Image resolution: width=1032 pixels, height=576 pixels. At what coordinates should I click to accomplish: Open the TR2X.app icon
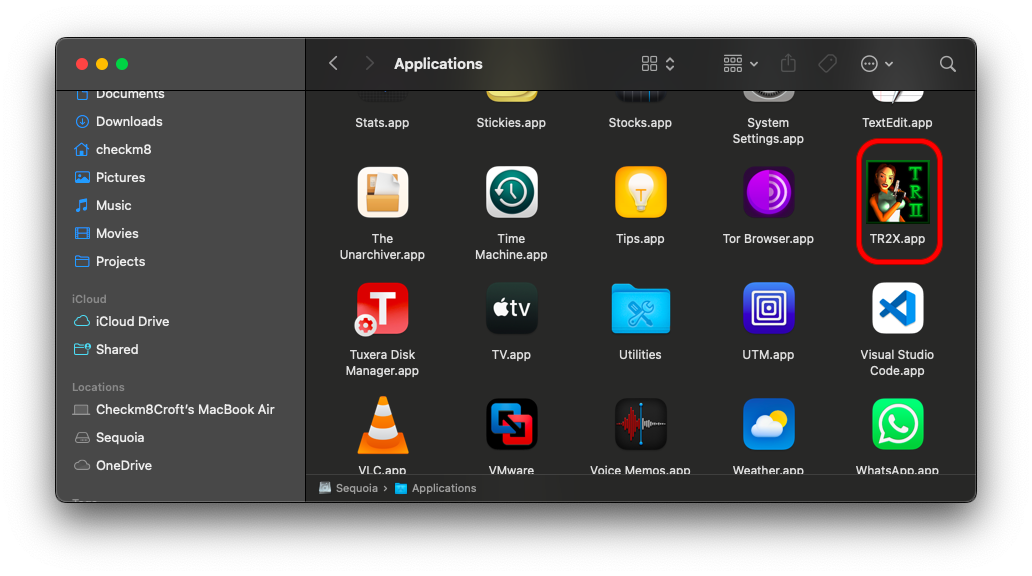click(x=897, y=193)
